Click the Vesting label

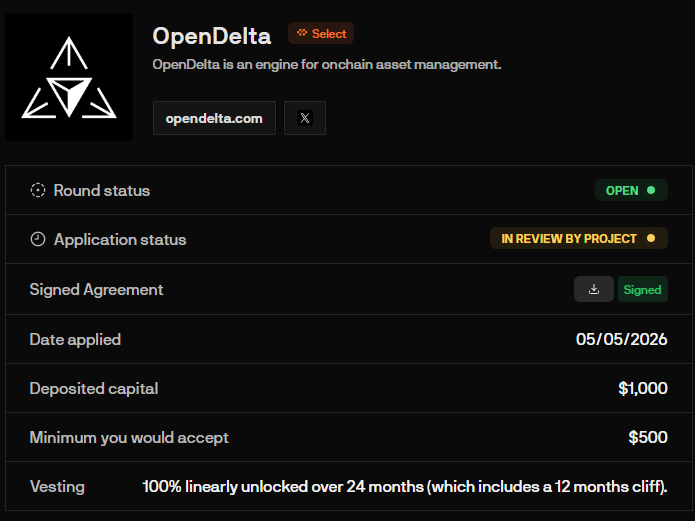coord(57,486)
